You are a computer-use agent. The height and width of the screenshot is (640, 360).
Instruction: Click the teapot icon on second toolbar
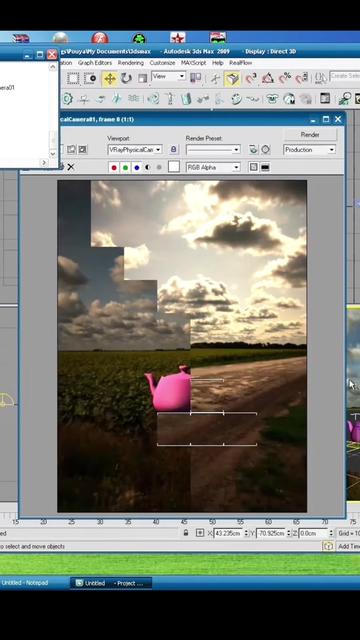coord(271,98)
